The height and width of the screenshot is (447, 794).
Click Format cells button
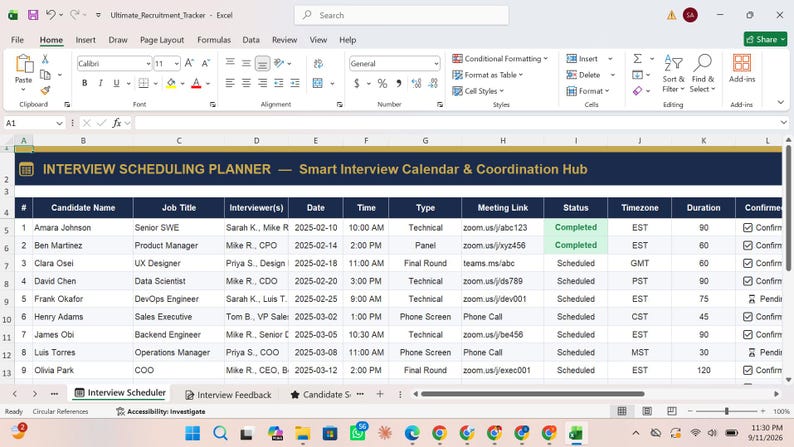587,91
